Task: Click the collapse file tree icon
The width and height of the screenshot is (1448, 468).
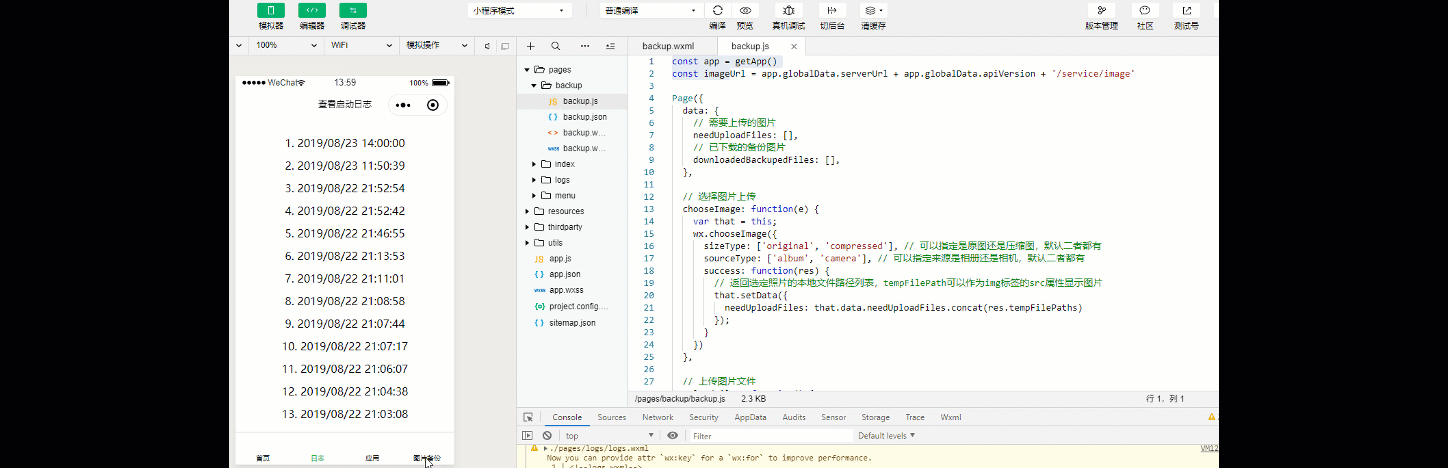Action: [610, 46]
